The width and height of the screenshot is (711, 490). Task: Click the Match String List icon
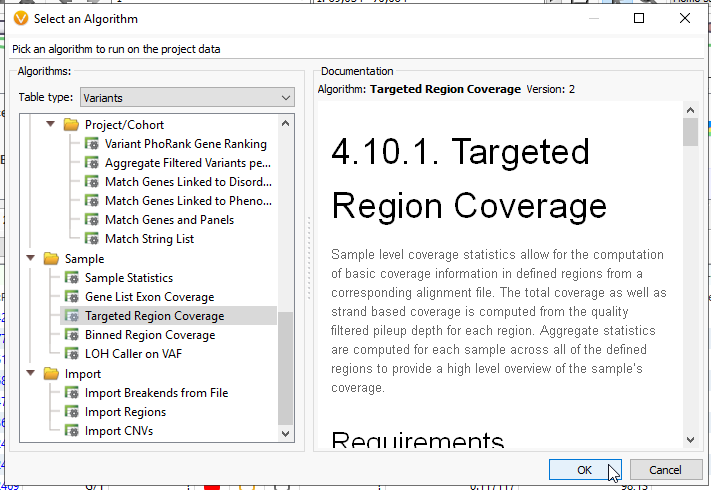tap(92, 239)
